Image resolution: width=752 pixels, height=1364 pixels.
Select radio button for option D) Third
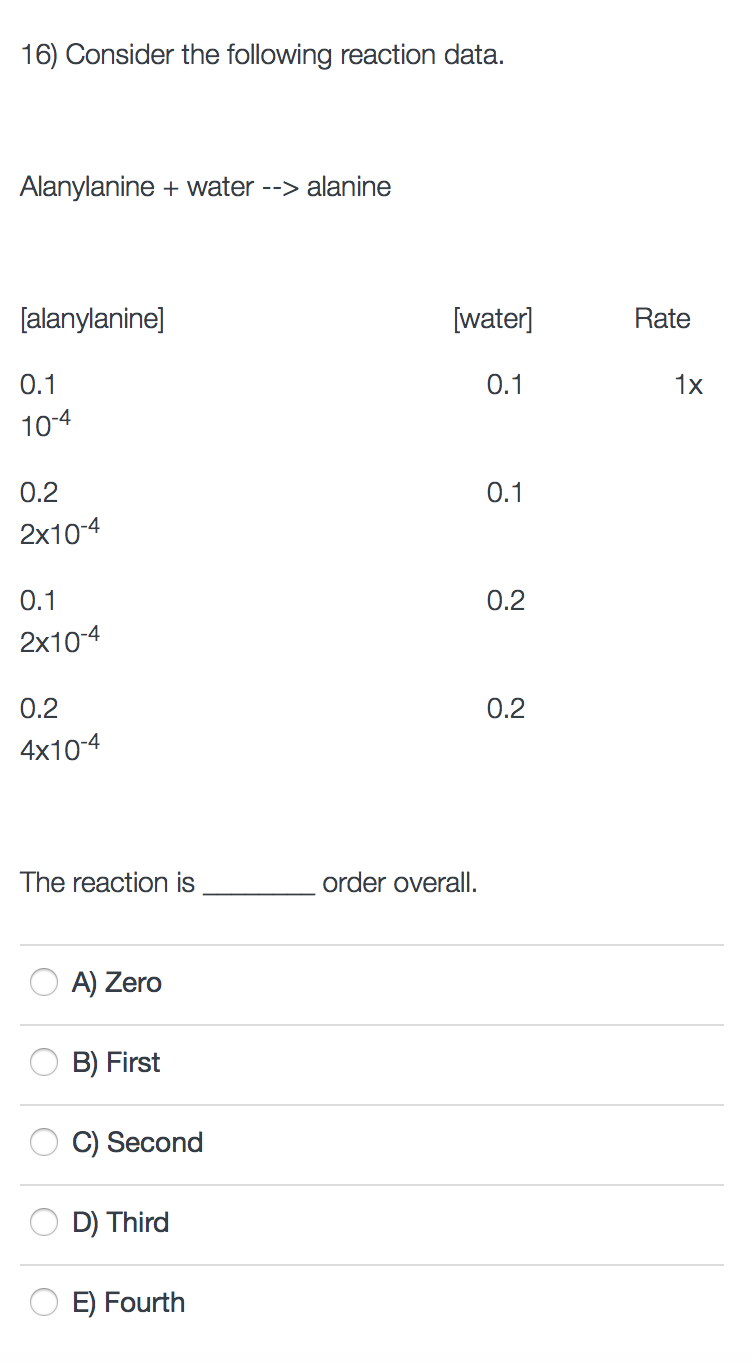pyautogui.click(x=44, y=1222)
